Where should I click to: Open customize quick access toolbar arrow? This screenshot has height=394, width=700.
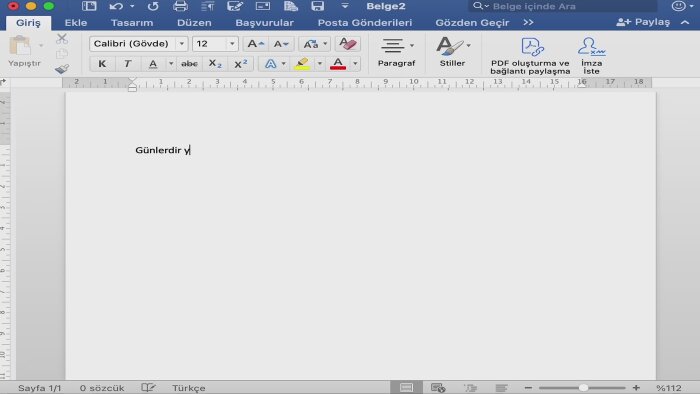345,6
